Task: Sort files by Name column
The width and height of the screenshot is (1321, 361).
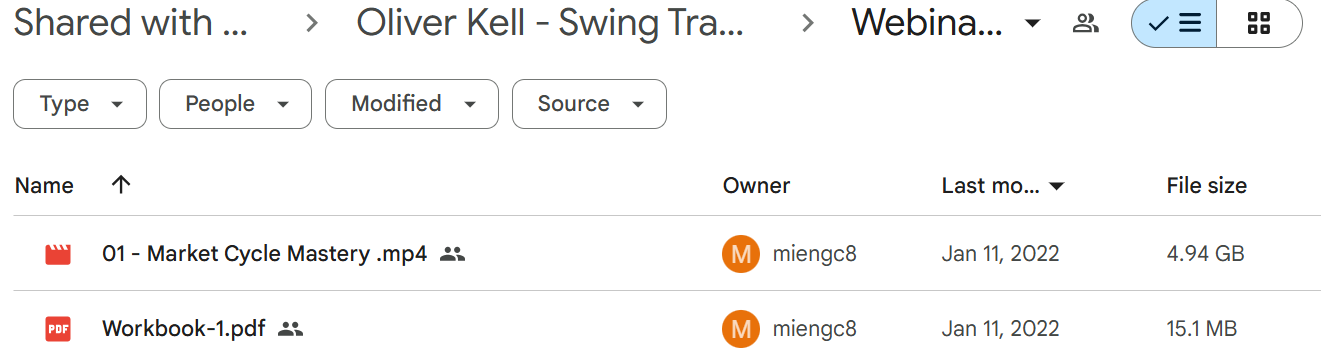Action: pos(45,186)
